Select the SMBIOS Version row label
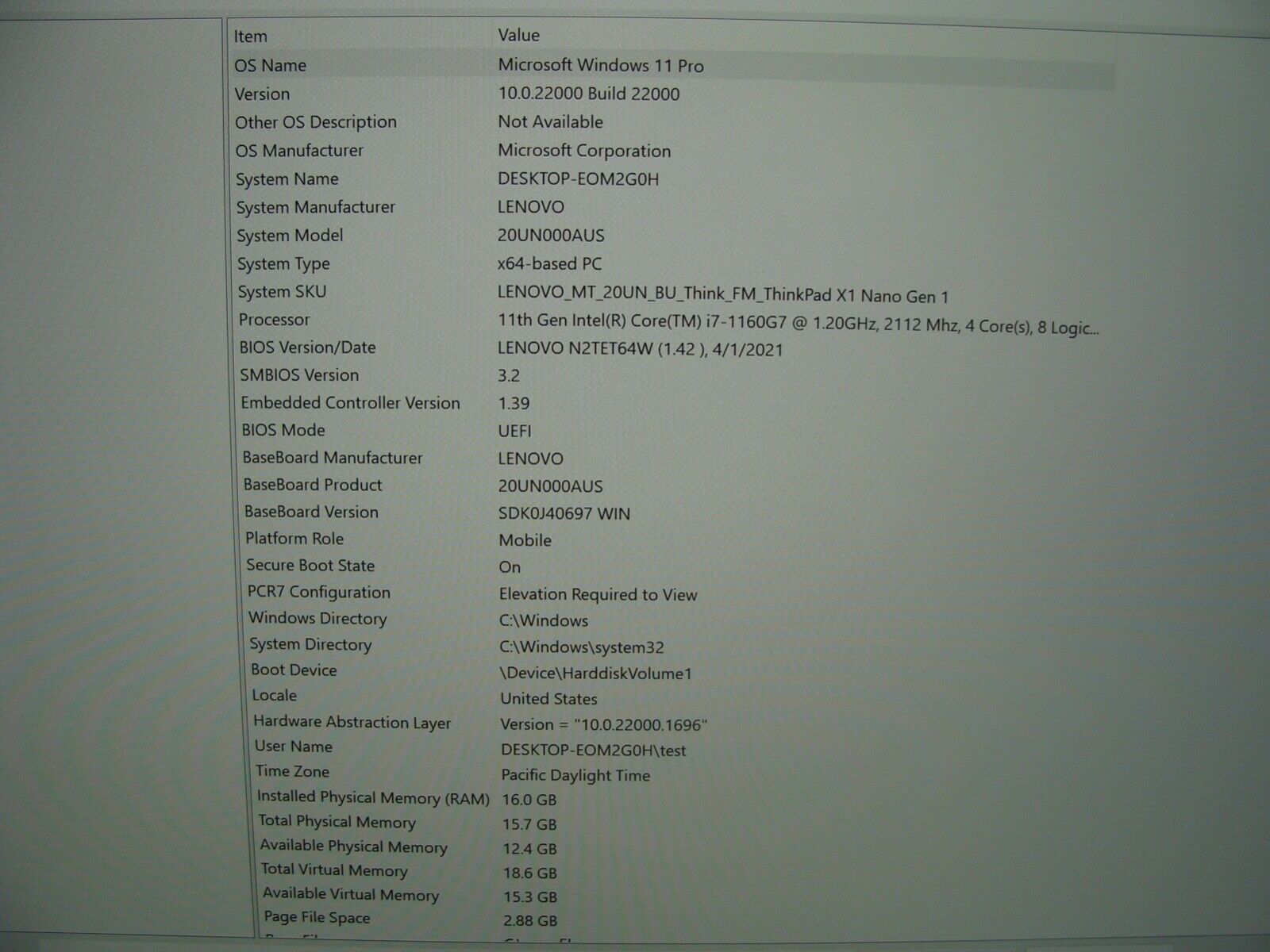The image size is (1270, 952). pos(299,375)
